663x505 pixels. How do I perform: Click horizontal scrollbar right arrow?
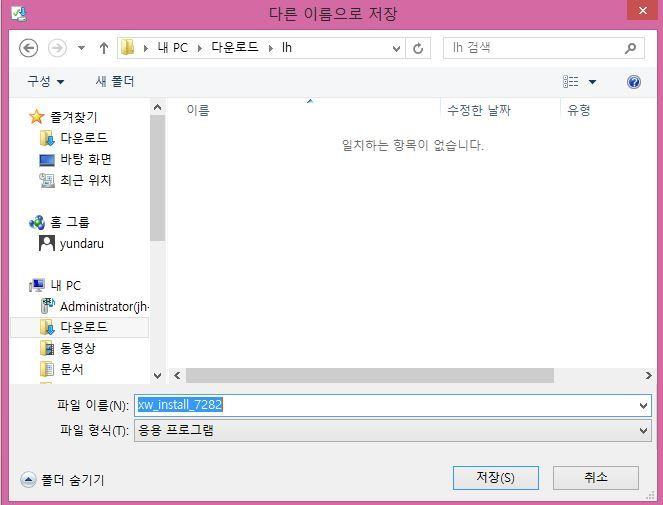[648, 376]
